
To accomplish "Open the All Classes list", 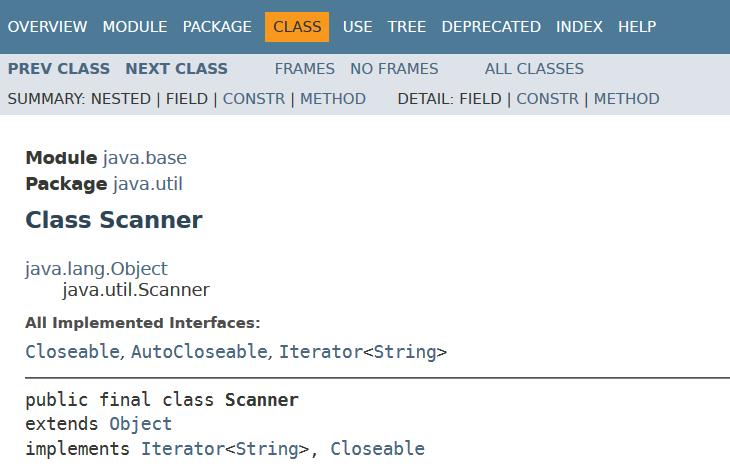I will click(534, 69).
